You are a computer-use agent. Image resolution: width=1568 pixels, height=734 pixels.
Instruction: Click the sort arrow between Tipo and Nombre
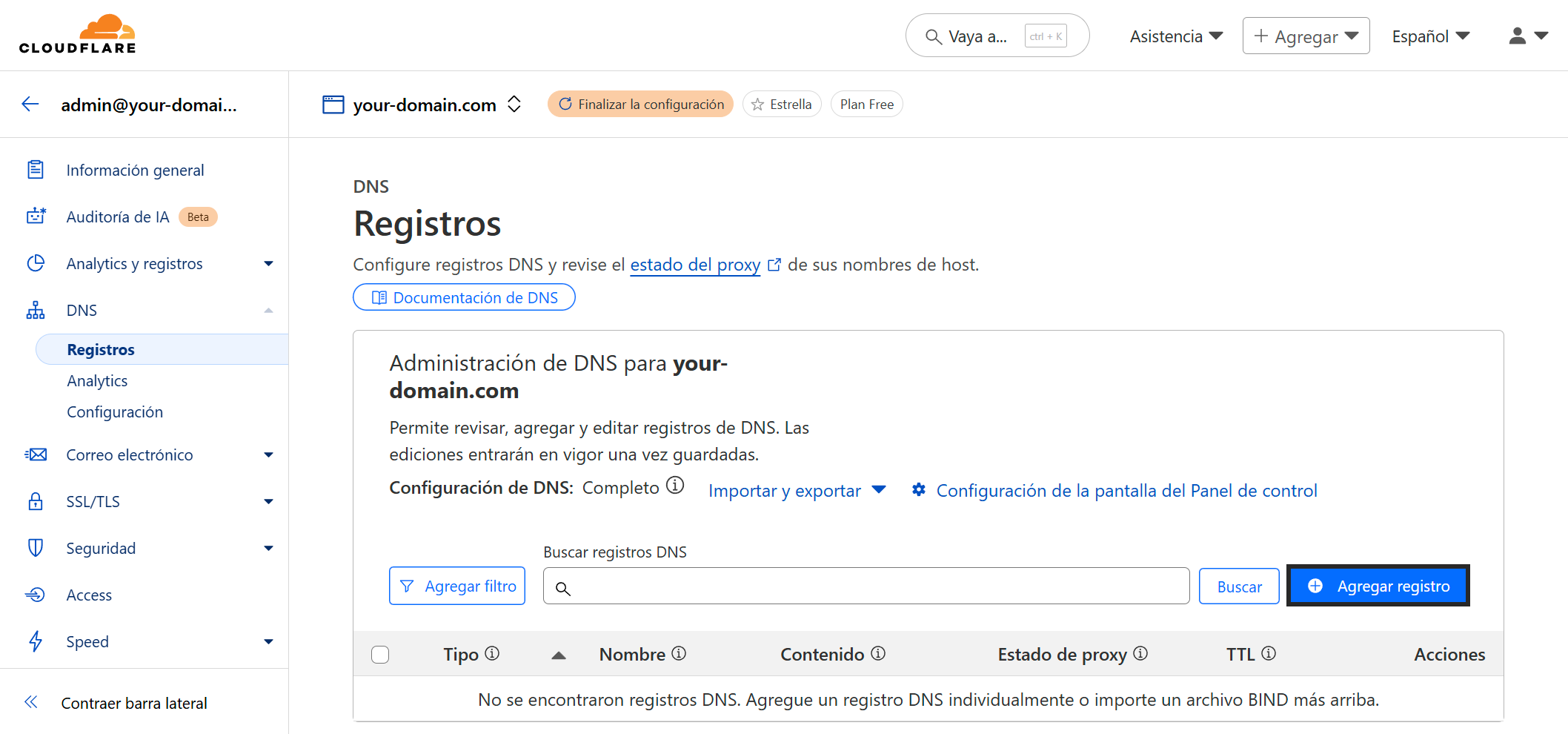pyautogui.click(x=559, y=655)
